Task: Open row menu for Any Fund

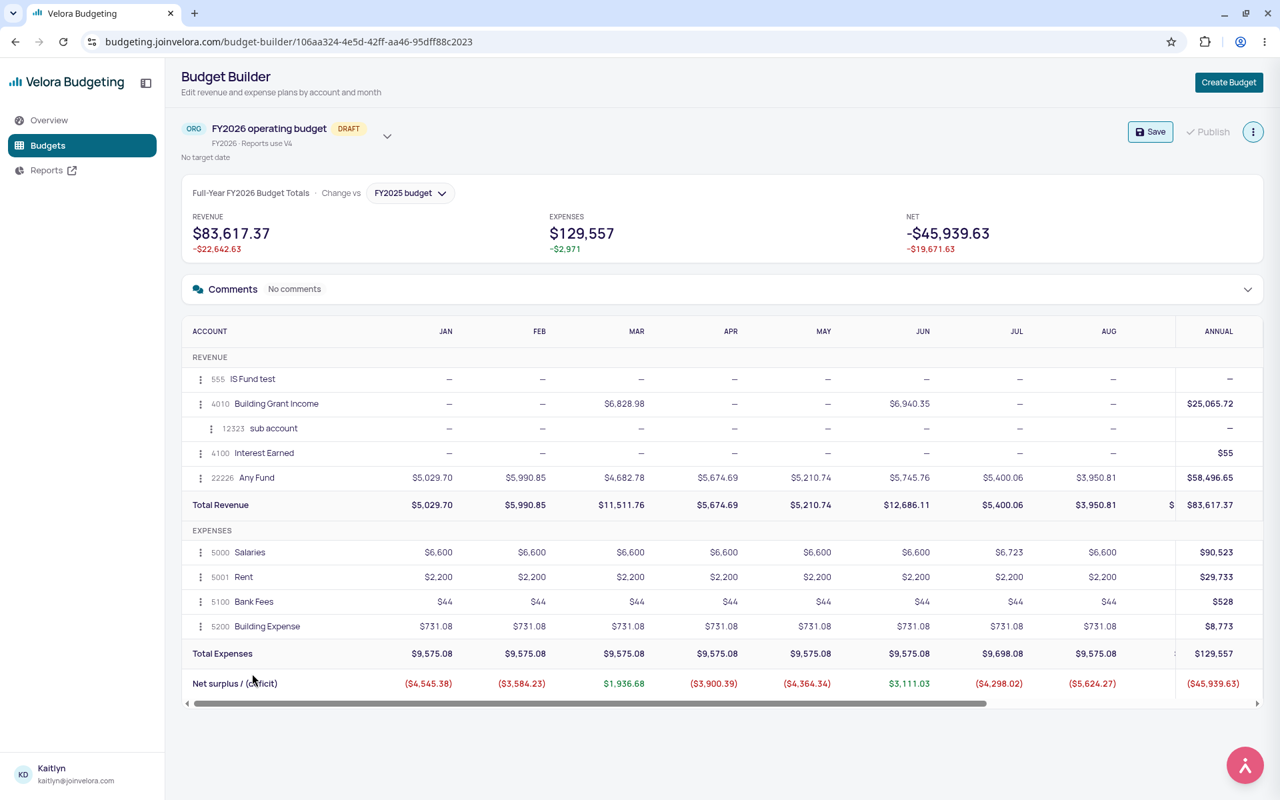Action: [x=200, y=478]
